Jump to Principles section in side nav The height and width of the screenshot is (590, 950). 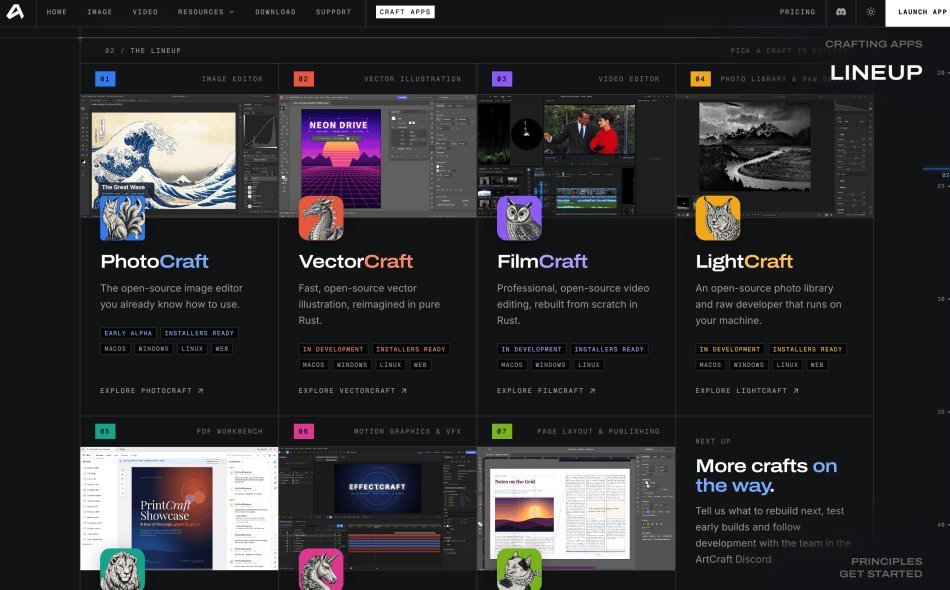(x=886, y=562)
